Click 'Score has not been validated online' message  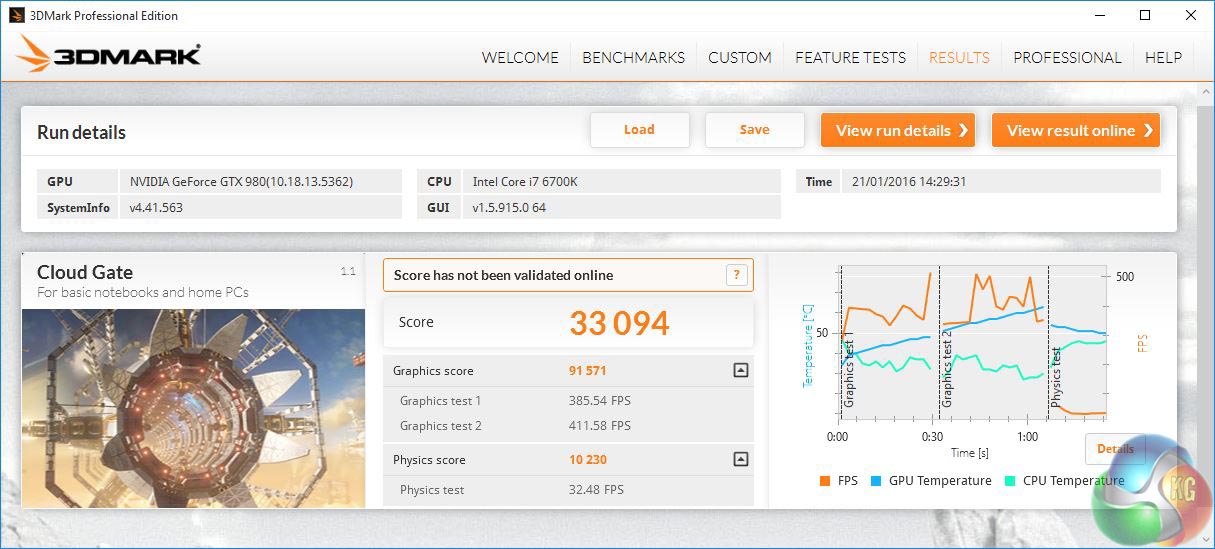(504, 275)
